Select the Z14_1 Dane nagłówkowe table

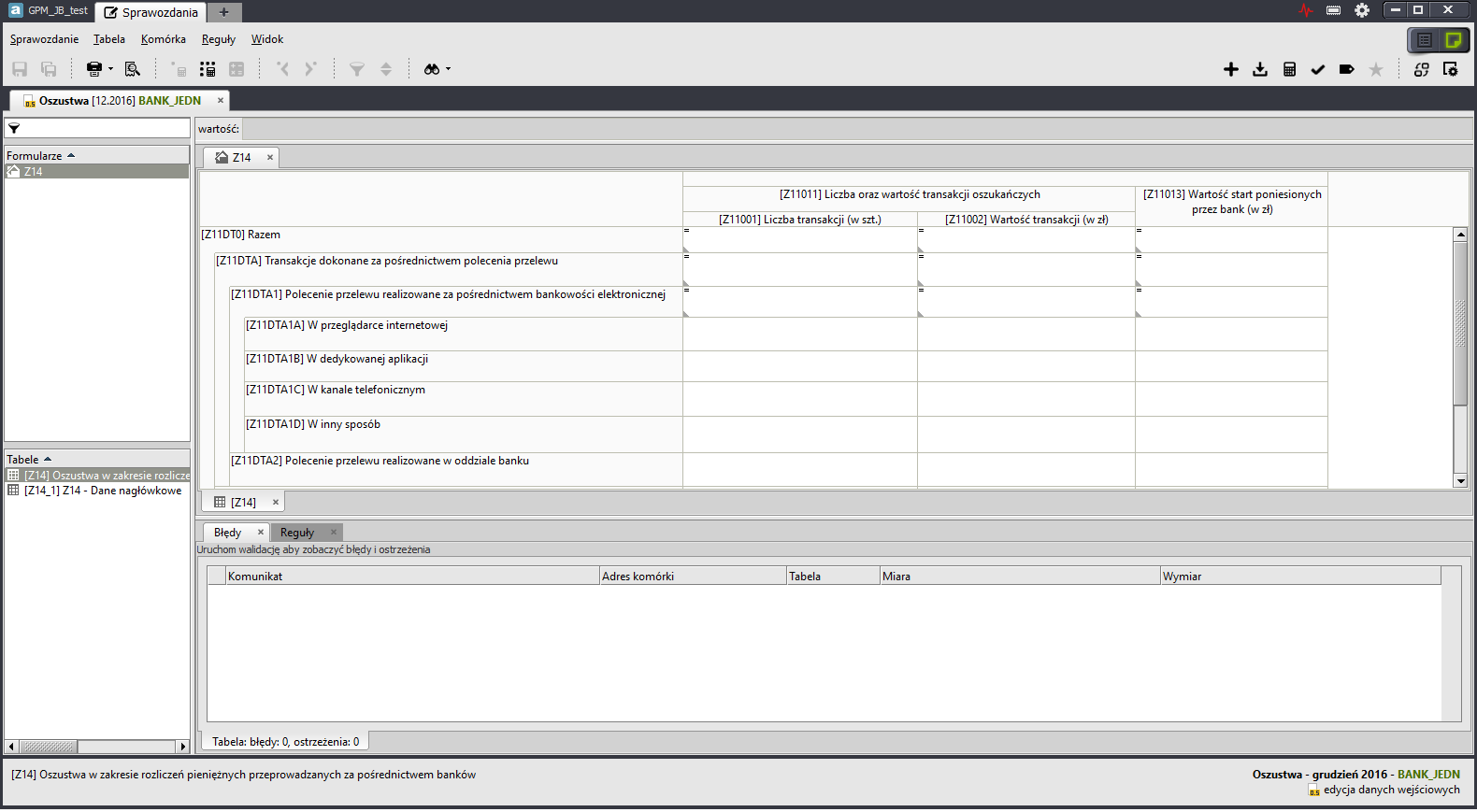[102, 491]
